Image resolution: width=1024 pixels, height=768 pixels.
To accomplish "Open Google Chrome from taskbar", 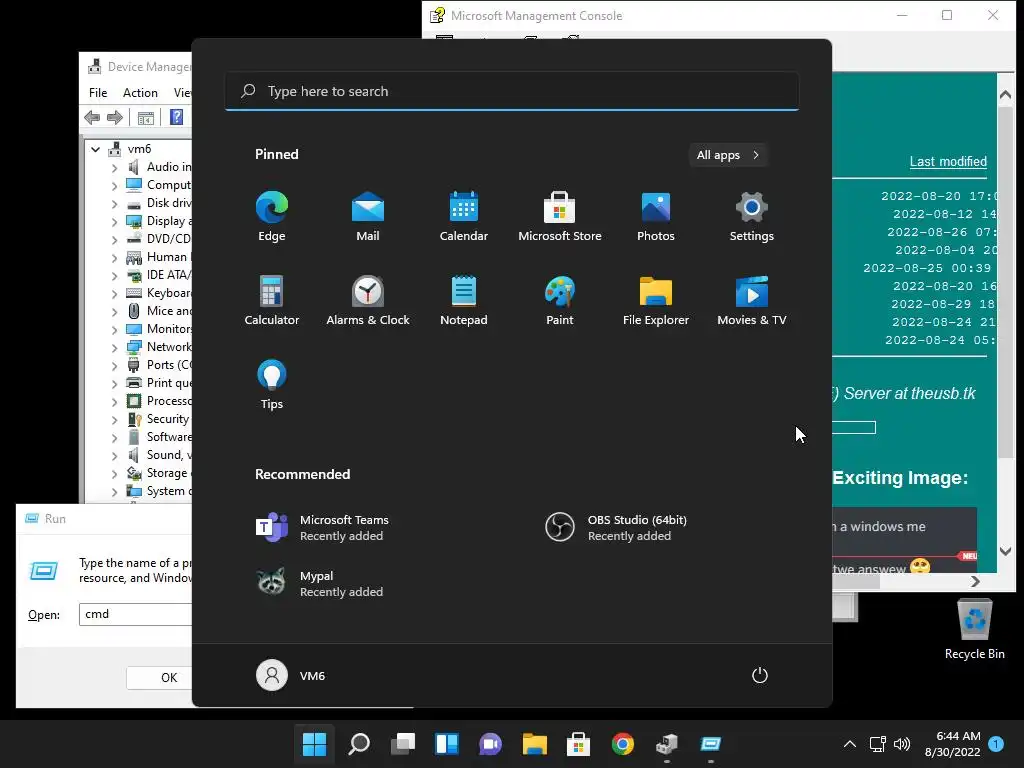I will [x=622, y=744].
